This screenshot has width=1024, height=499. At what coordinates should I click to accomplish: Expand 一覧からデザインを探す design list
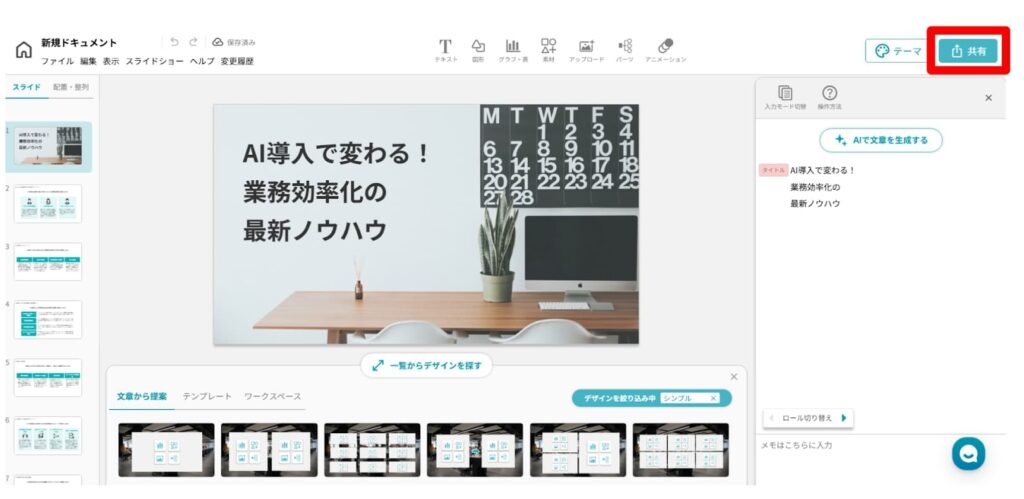(x=427, y=366)
